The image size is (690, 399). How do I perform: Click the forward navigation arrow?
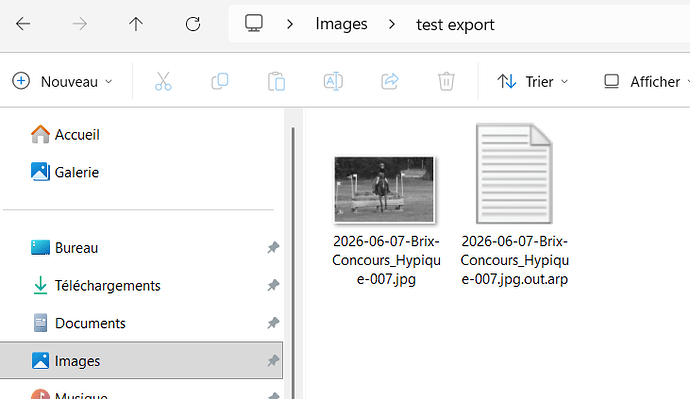80,24
